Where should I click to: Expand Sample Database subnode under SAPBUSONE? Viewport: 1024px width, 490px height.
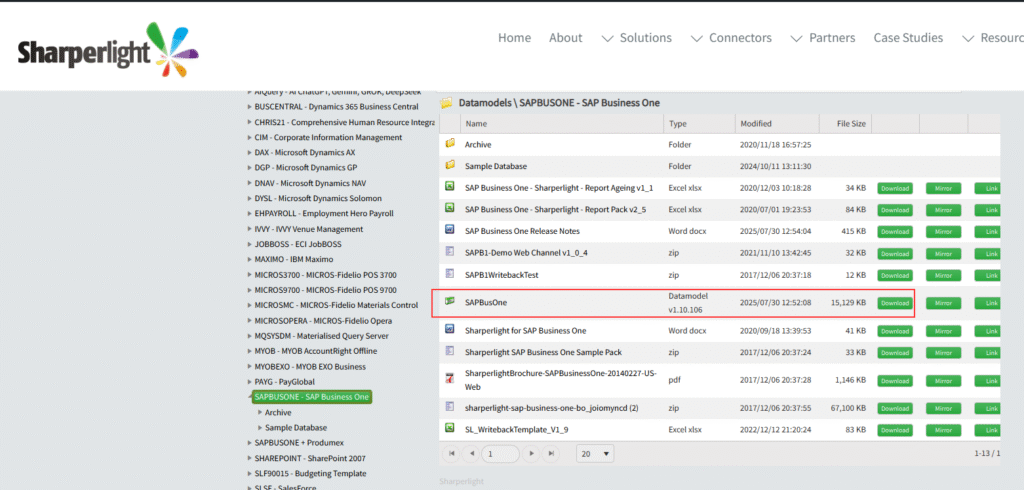point(260,427)
